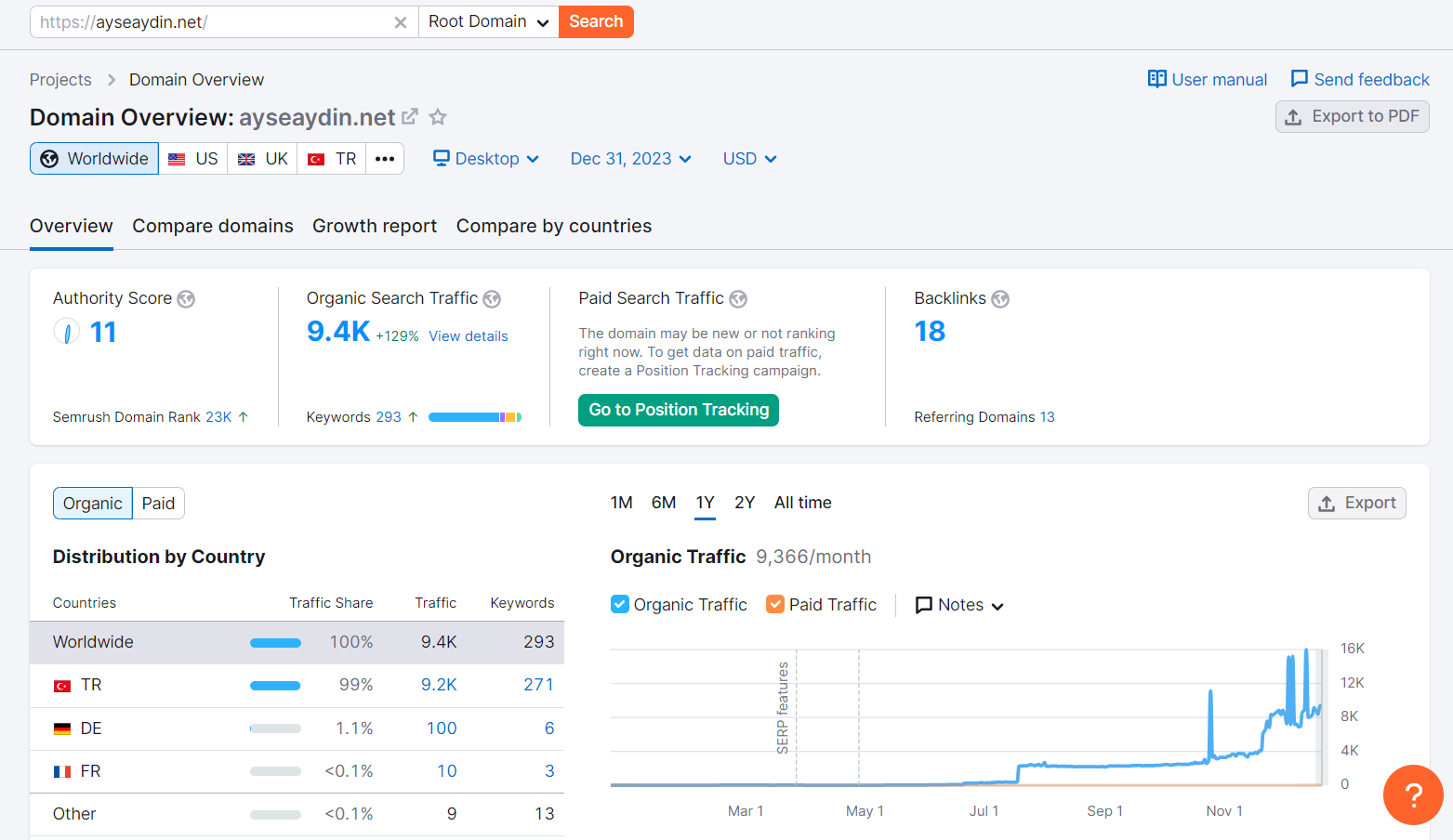Image resolution: width=1453 pixels, height=840 pixels.
Task: Open the User manual book icon
Action: pyautogui.click(x=1156, y=79)
